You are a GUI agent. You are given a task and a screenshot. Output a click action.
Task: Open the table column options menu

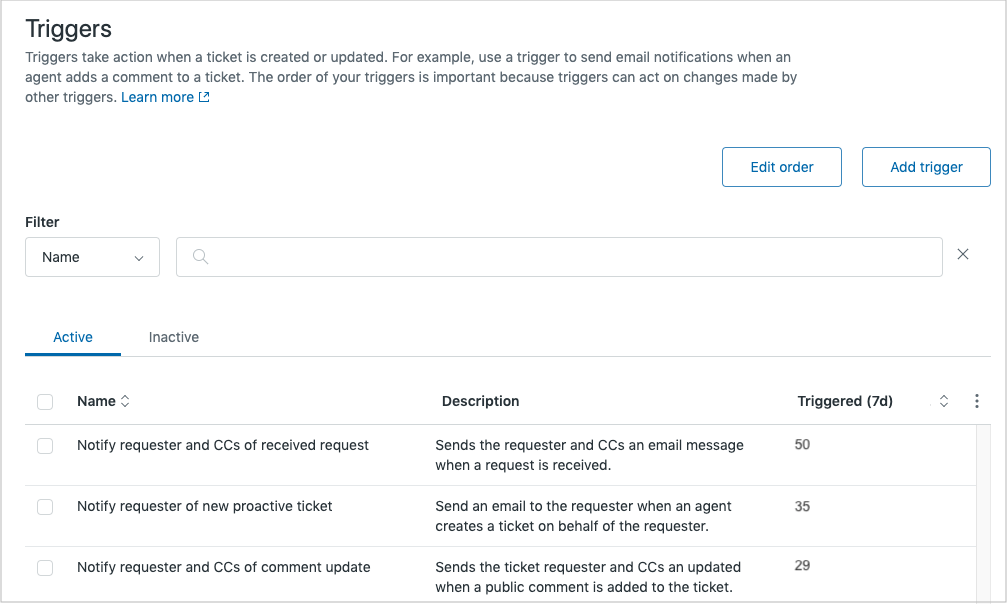tap(977, 401)
